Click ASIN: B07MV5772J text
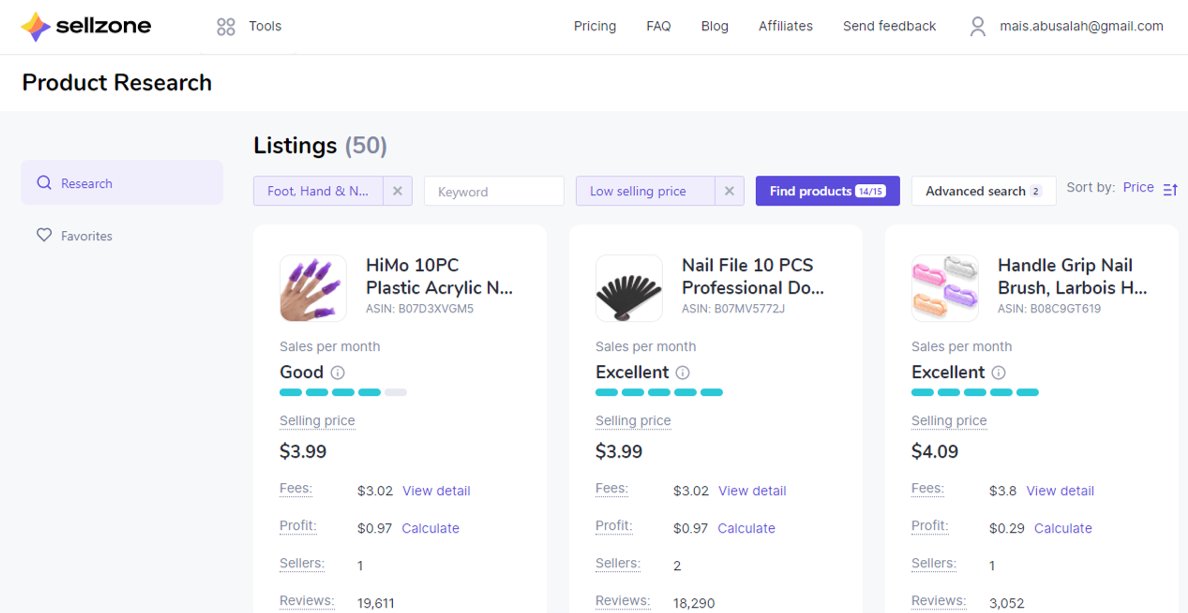The width and height of the screenshot is (1188, 613). (x=733, y=309)
